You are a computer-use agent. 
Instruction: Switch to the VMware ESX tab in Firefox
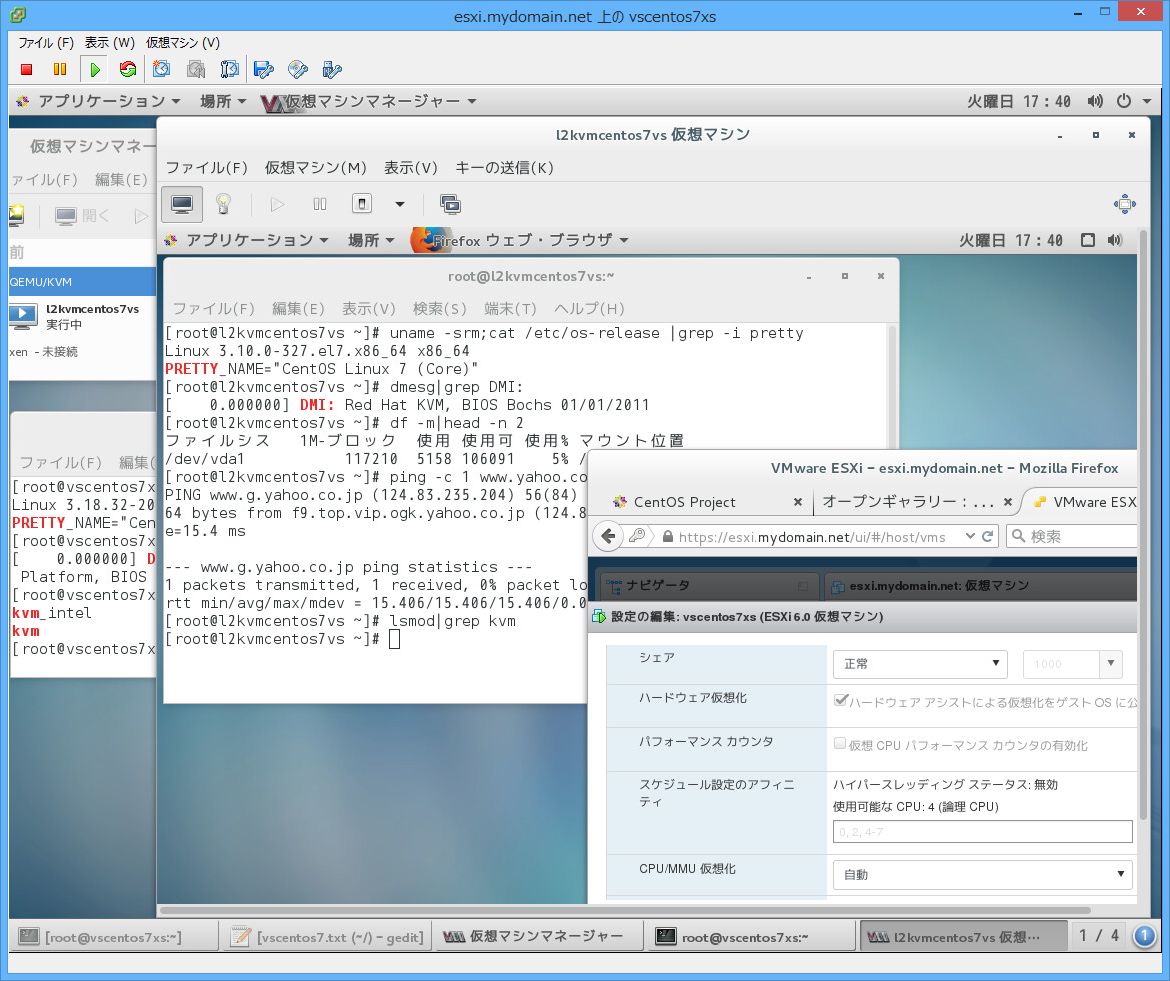(1083, 502)
